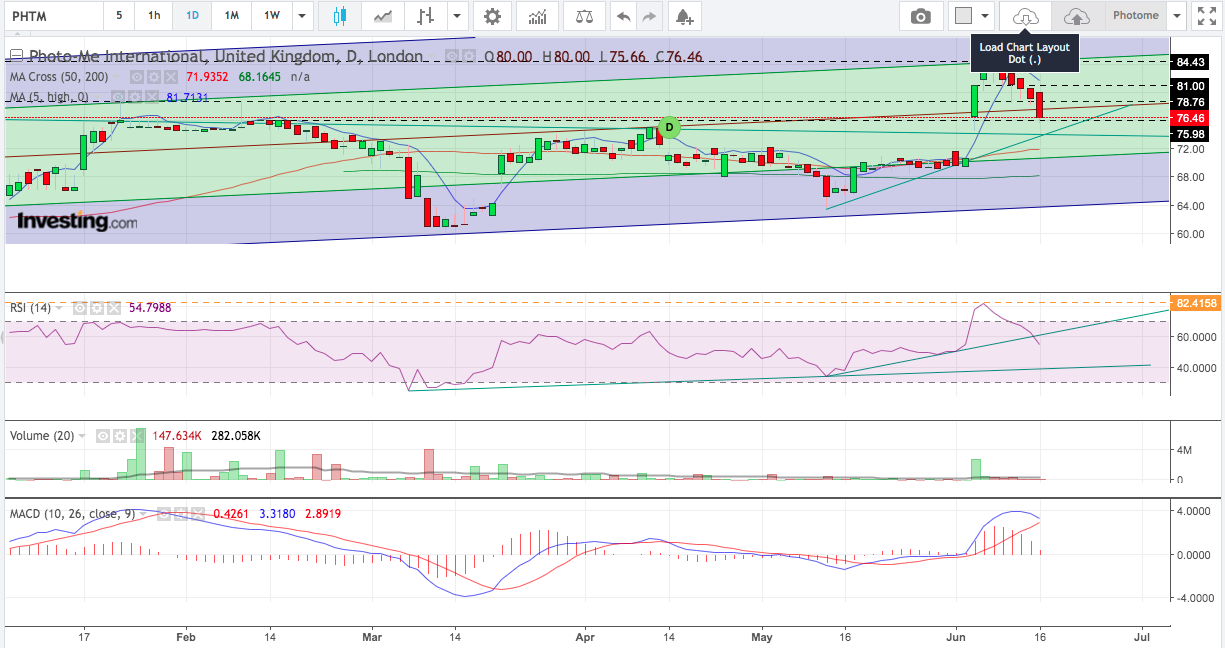Open the white color swatch box

(x=963, y=16)
